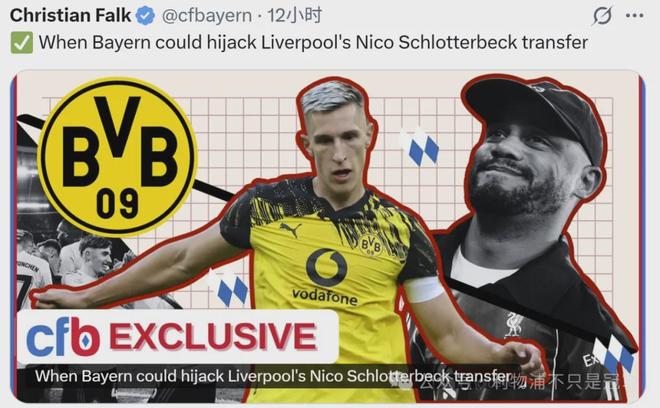Image resolution: width=660 pixels, height=408 pixels.
Task: Click the white captain armband on player
Action: click(x=423, y=289)
